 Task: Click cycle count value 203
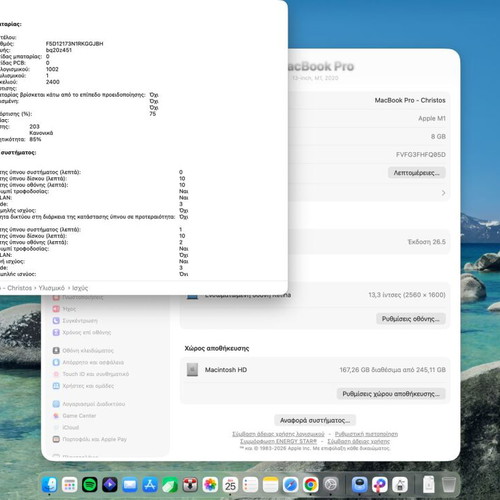(x=34, y=127)
